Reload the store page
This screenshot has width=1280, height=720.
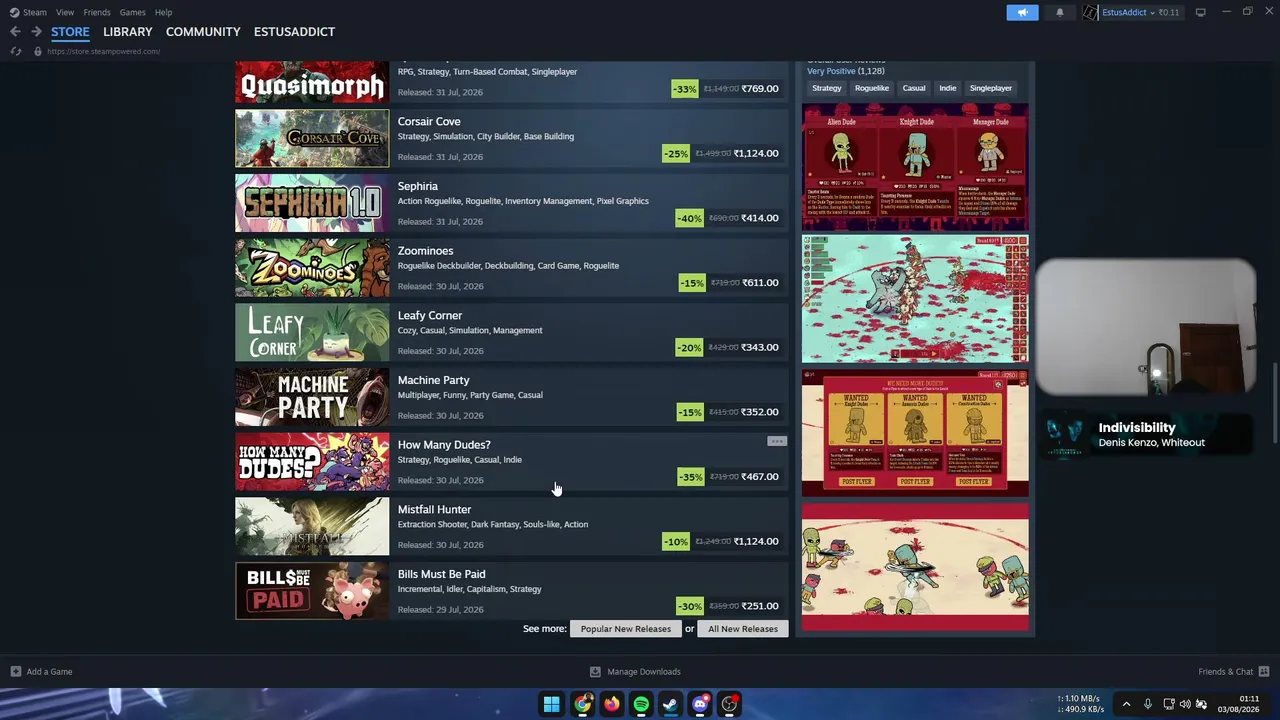[16, 51]
